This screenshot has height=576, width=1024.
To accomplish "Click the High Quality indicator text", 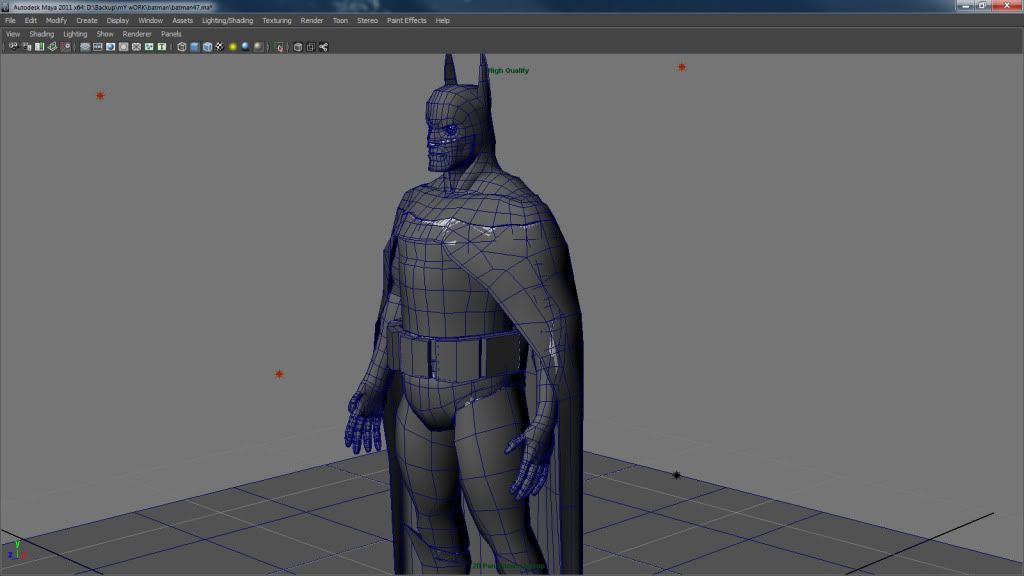I will [508, 70].
